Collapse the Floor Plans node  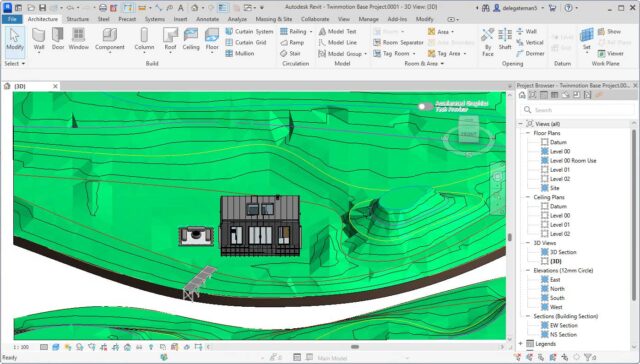(x=528, y=133)
